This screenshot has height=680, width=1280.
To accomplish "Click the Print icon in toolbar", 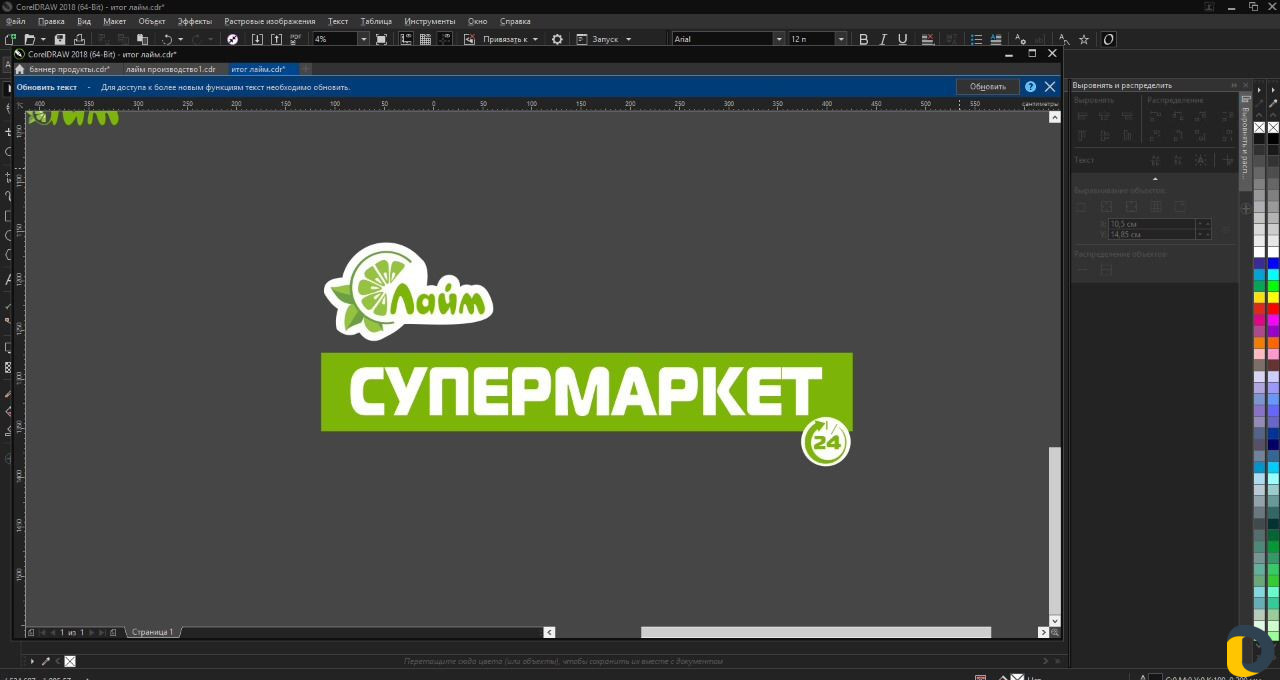I will click(79, 39).
